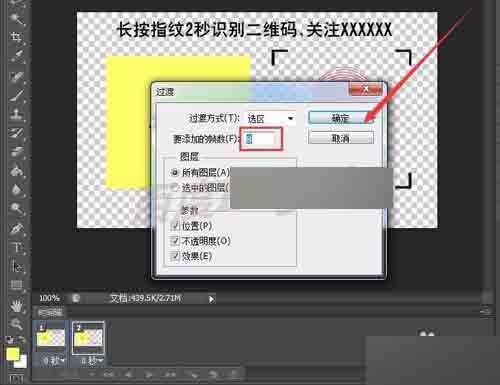
Task: Click the canvas heading 长按指纹2秒识别二维码
Action: (x=207, y=30)
